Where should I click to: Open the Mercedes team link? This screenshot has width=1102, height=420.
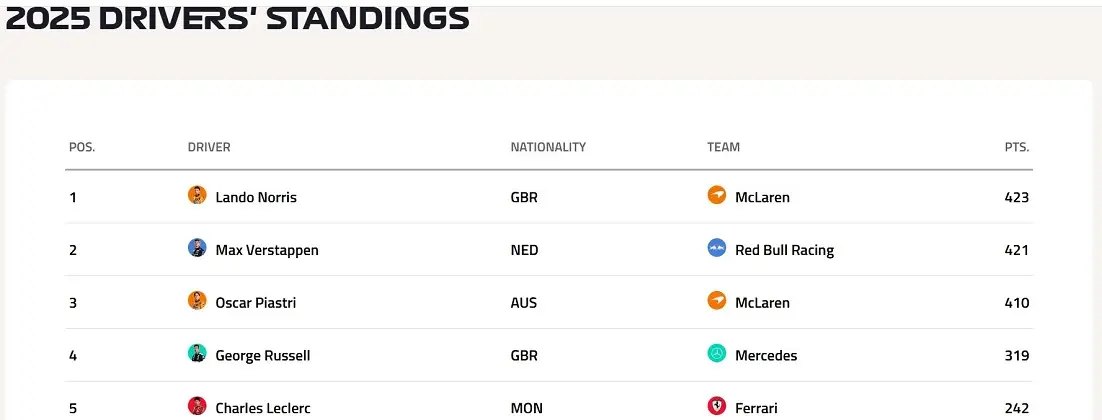(766, 355)
